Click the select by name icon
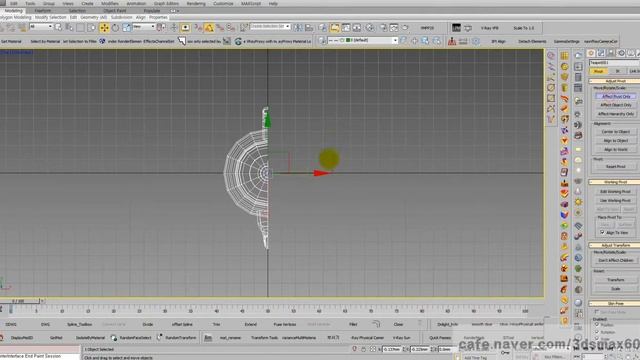The image size is (640, 360). pyautogui.click(x=70, y=28)
